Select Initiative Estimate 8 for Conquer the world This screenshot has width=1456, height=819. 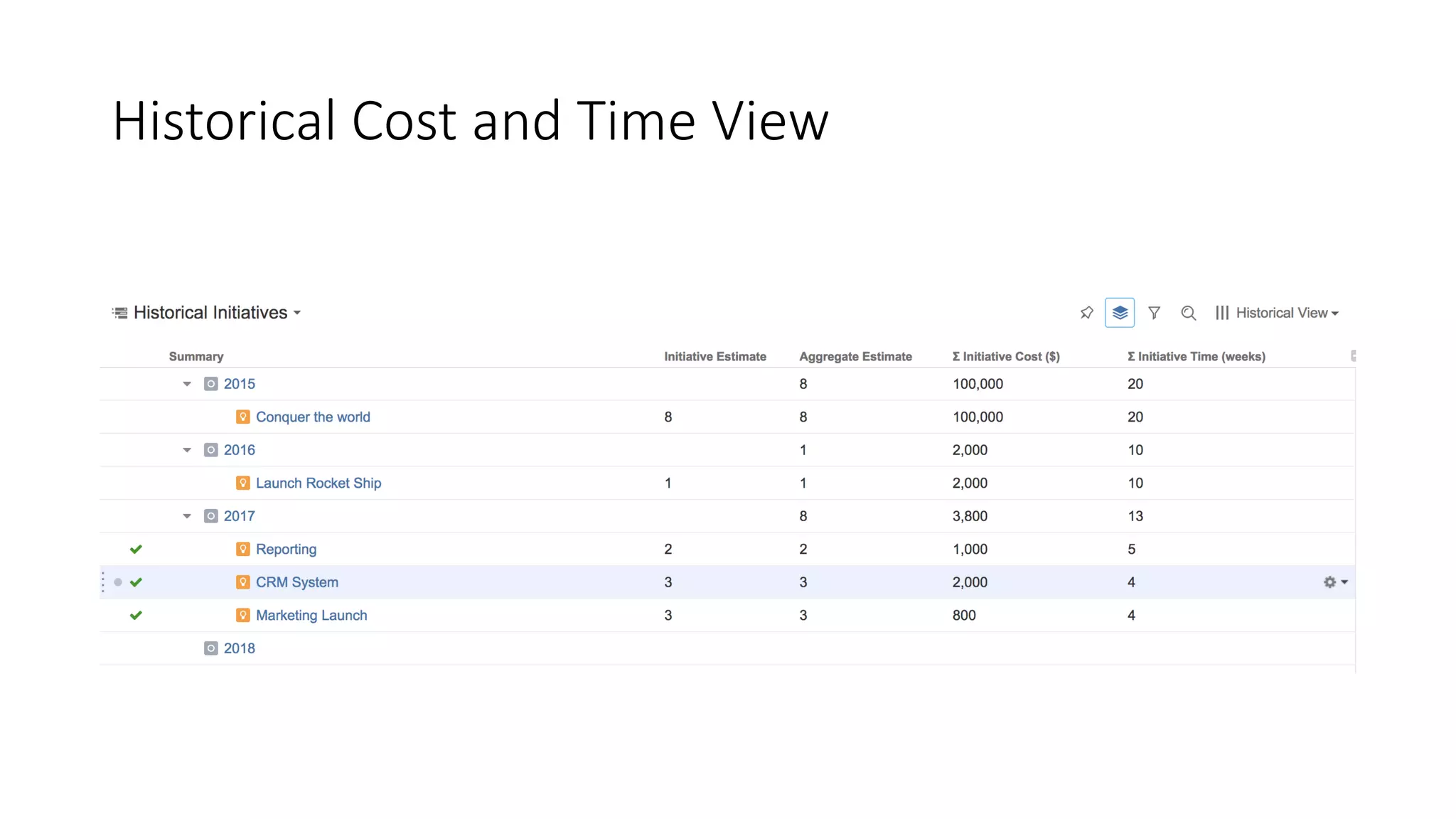[668, 417]
